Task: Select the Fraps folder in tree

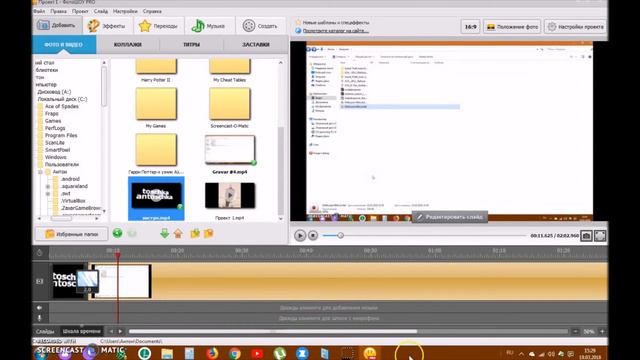Action: (52, 113)
